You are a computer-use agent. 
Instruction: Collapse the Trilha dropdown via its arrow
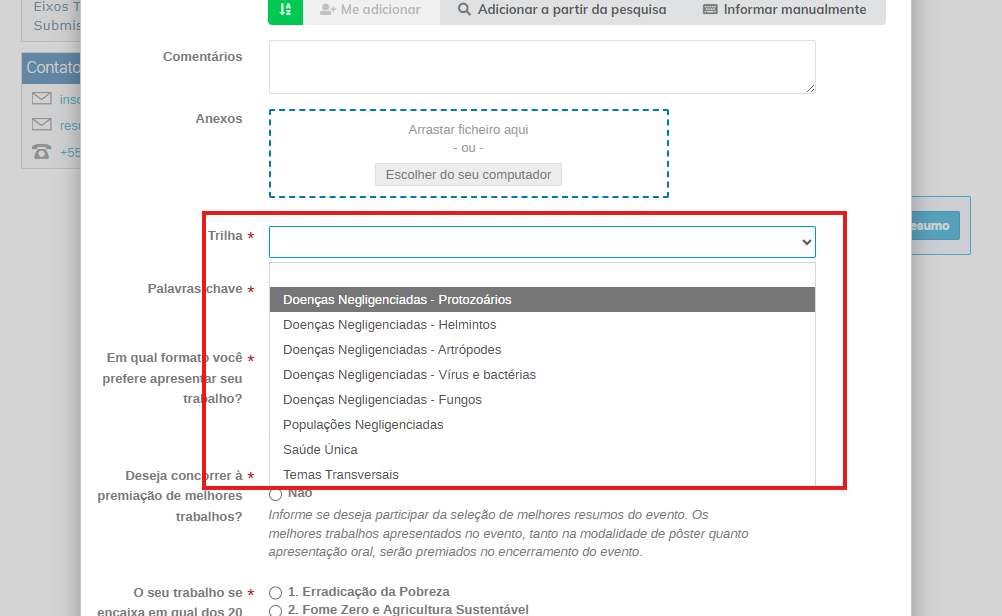[x=806, y=242]
